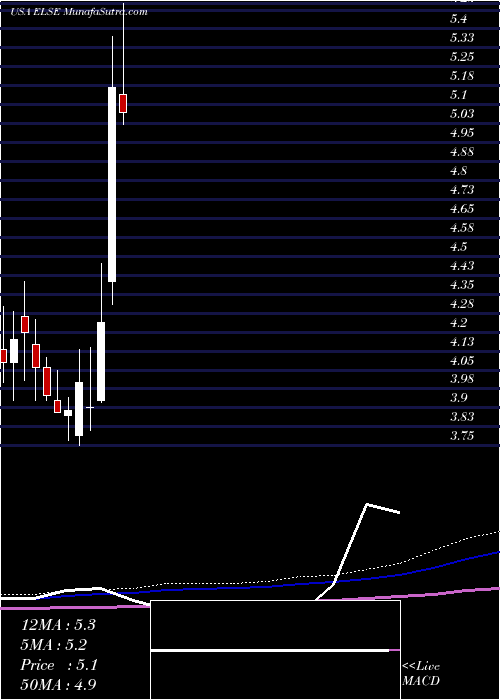Click the 12MA : 5.3 value
The height and width of the screenshot is (700, 500).
tap(58, 625)
